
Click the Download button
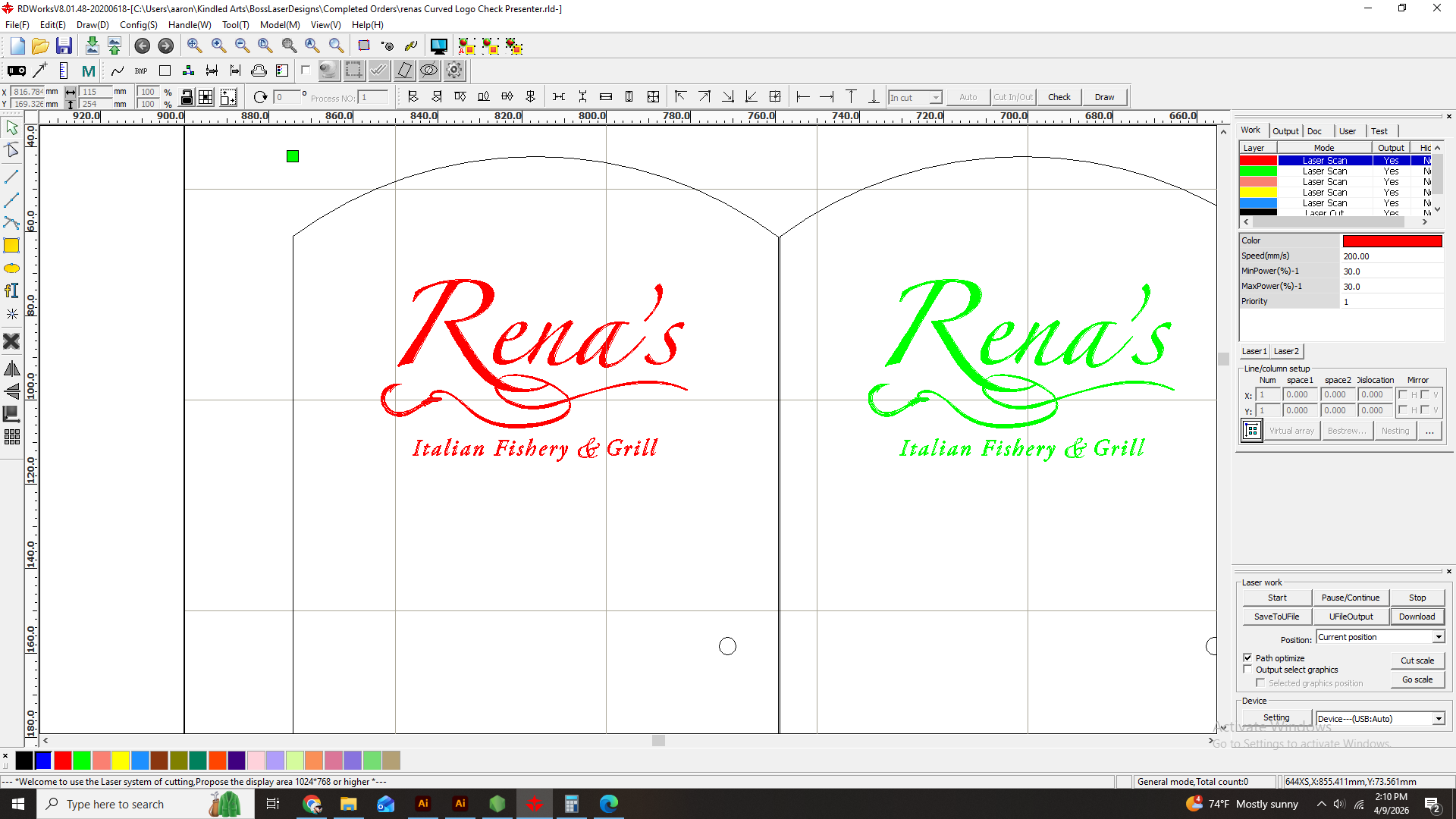pos(1417,617)
